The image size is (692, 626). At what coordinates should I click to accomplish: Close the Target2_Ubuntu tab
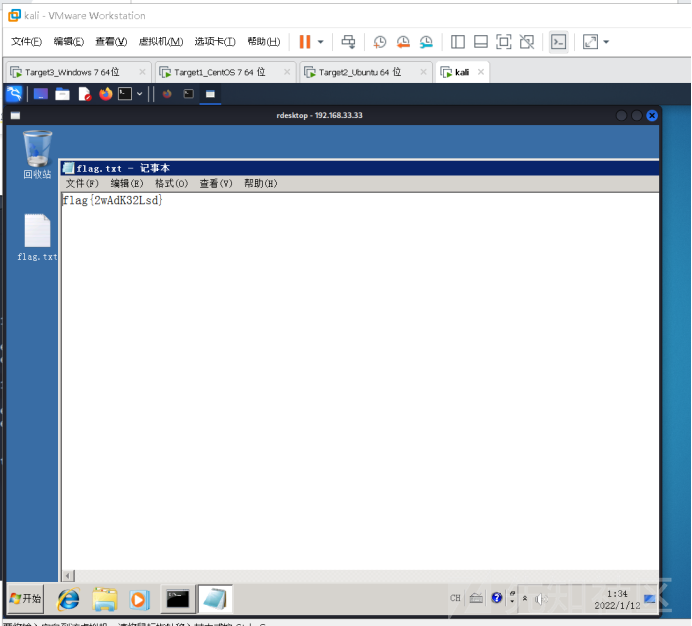pyautogui.click(x=423, y=72)
